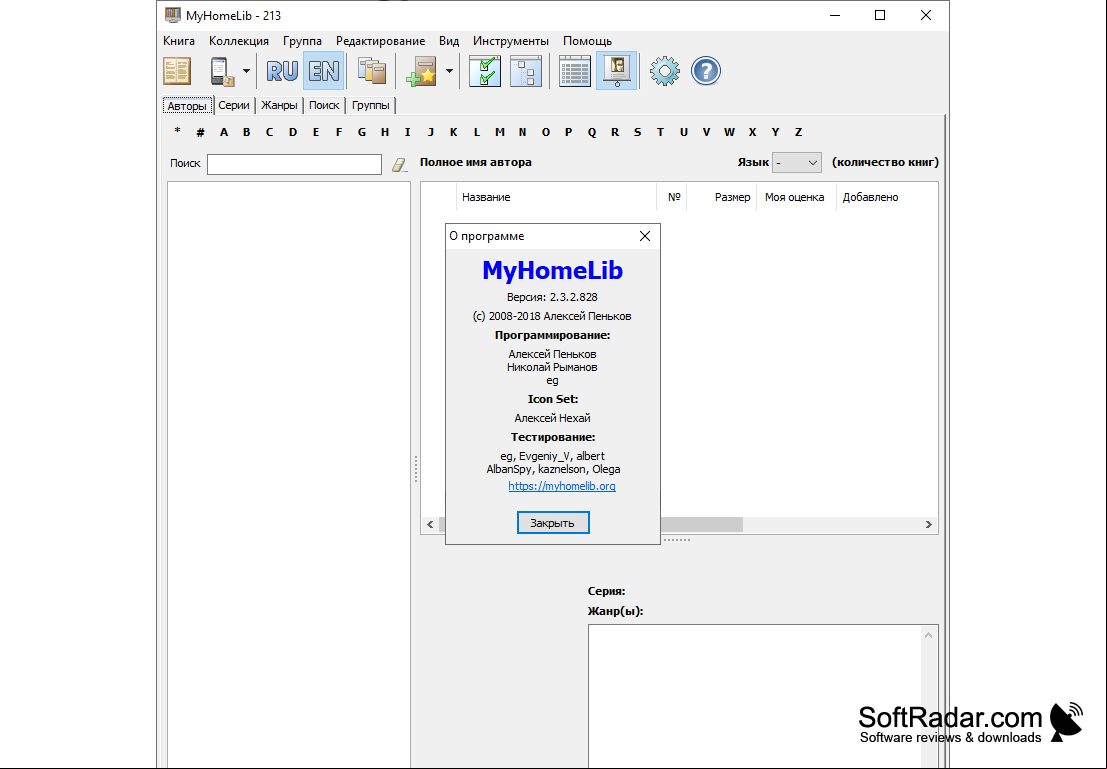Close the О программе dialog with X
The height and width of the screenshot is (769, 1107).
pos(645,236)
